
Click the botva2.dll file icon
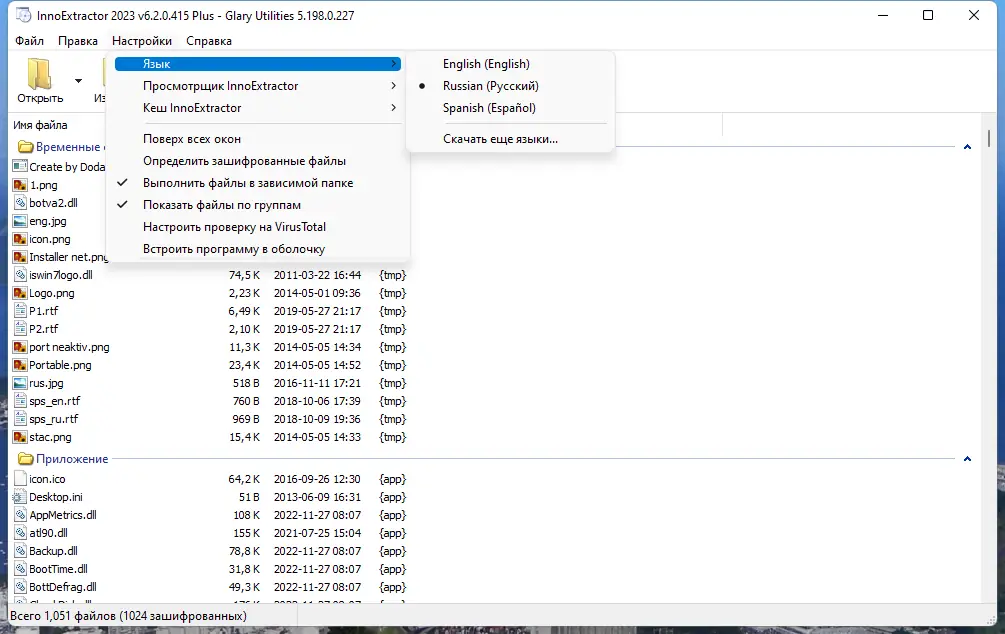click(x=20, y=203)
